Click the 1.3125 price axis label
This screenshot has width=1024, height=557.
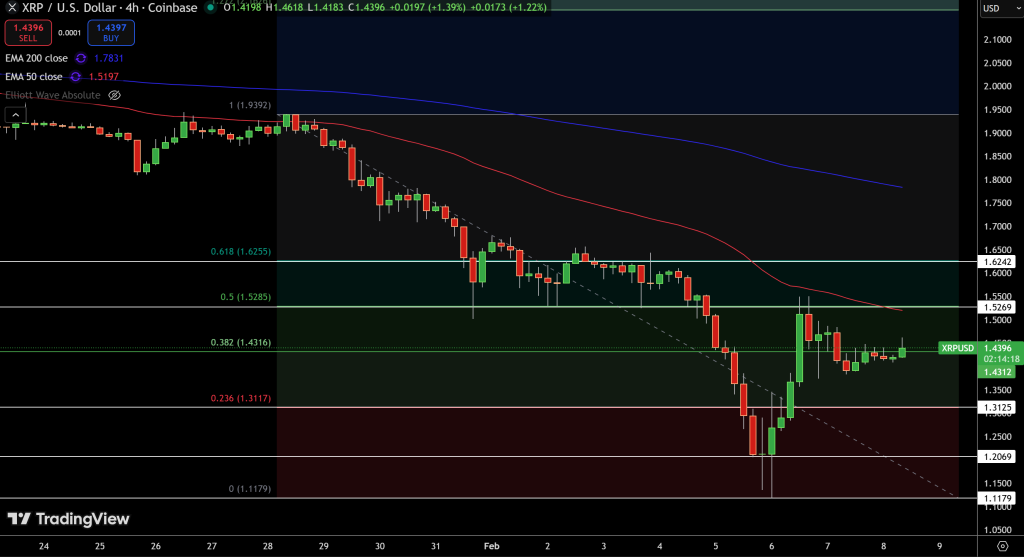[x=997, y=407]
